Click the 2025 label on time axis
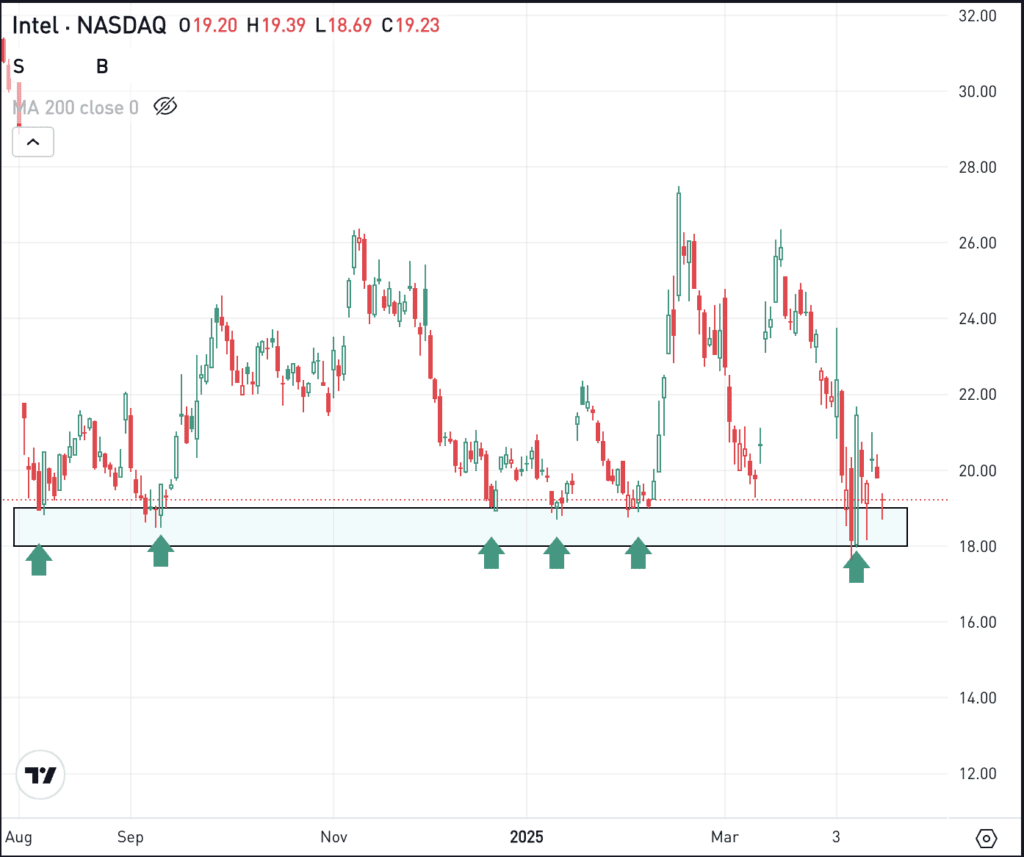 tap(526, 837)
